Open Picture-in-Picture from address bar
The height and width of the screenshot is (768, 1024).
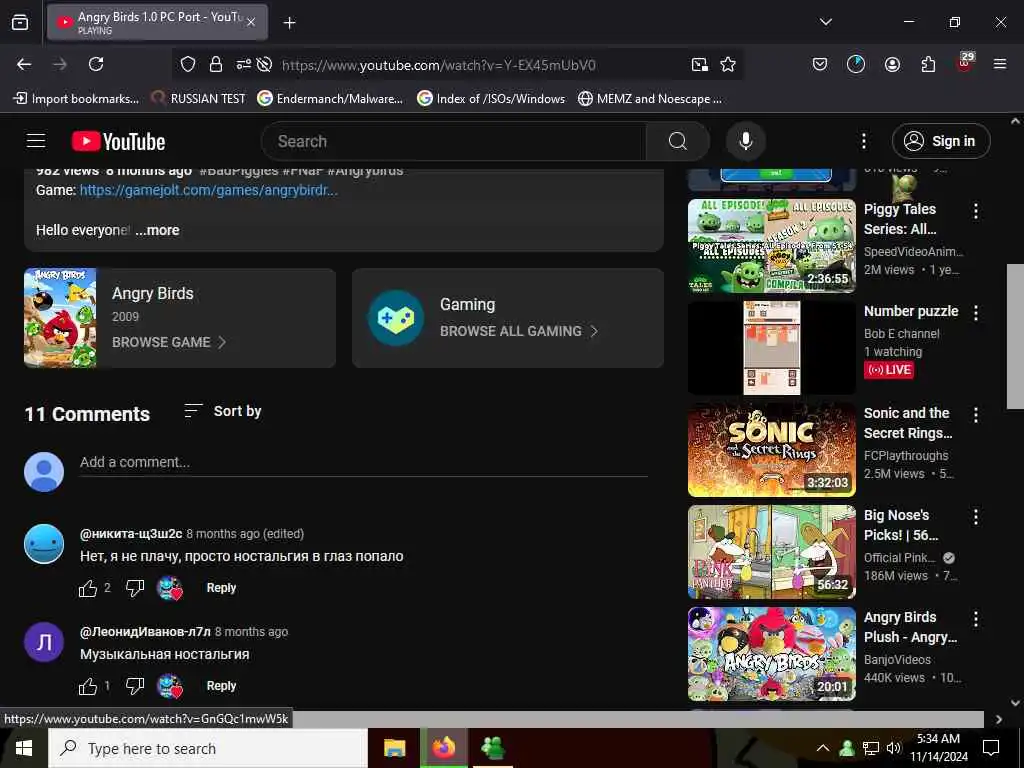tap(699, 64)
